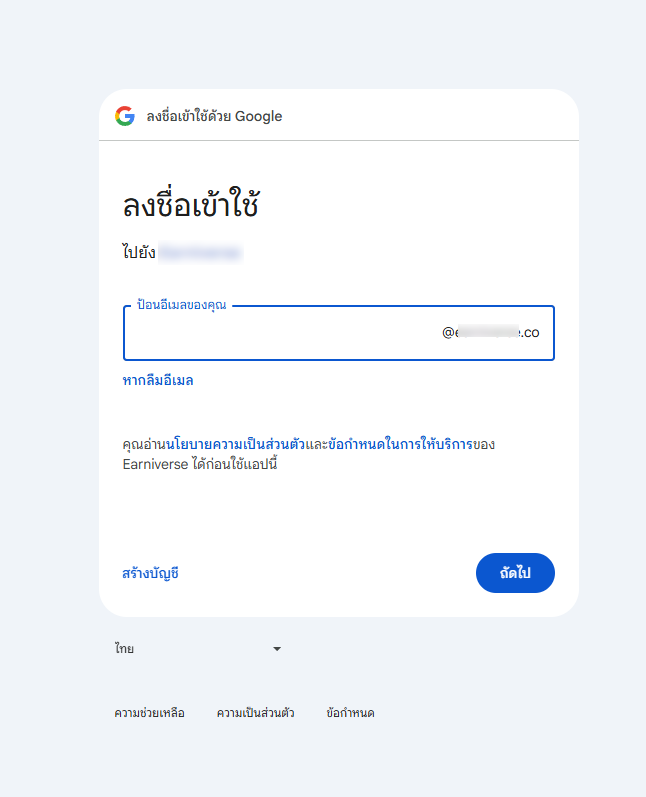This screenshot has height=797, width=646.
Task: Click the ได้ก่อนใช้แอปนี้ notice text
Action: coord(233,464)
